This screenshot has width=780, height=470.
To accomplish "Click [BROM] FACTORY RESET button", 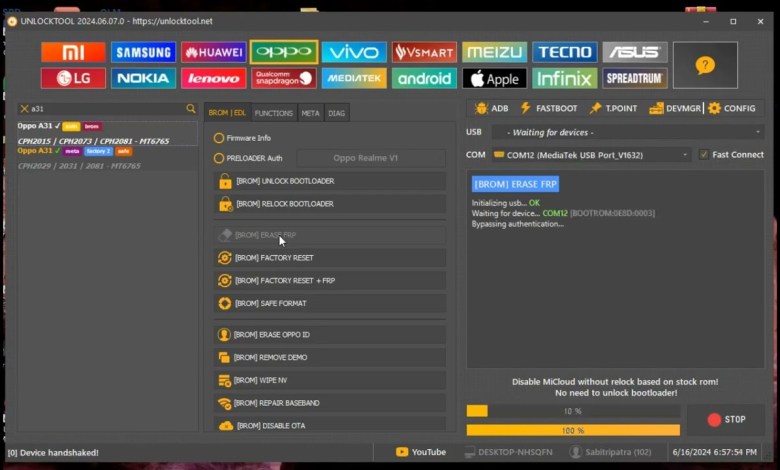I will [x=330, y=258].
